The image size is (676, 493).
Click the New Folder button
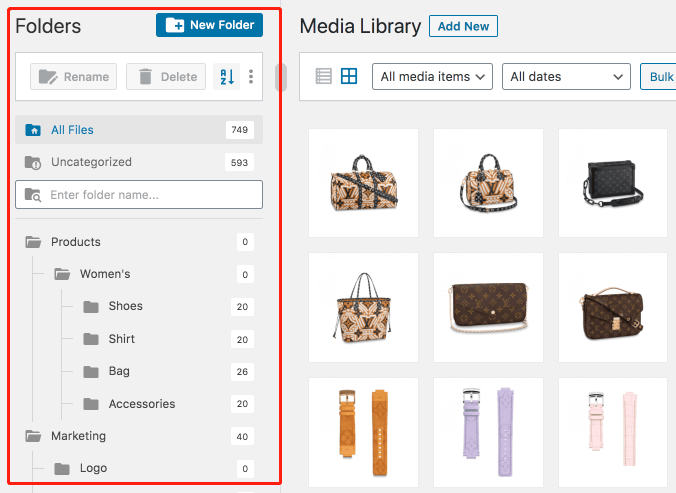tap(209, 25)
